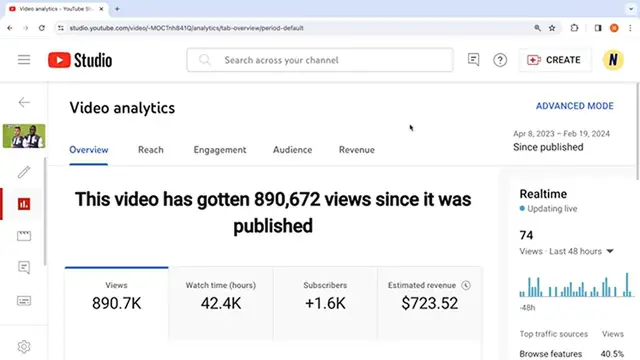
Task: Click the YouTube Studio logo
Action: [x=80, y=60]
